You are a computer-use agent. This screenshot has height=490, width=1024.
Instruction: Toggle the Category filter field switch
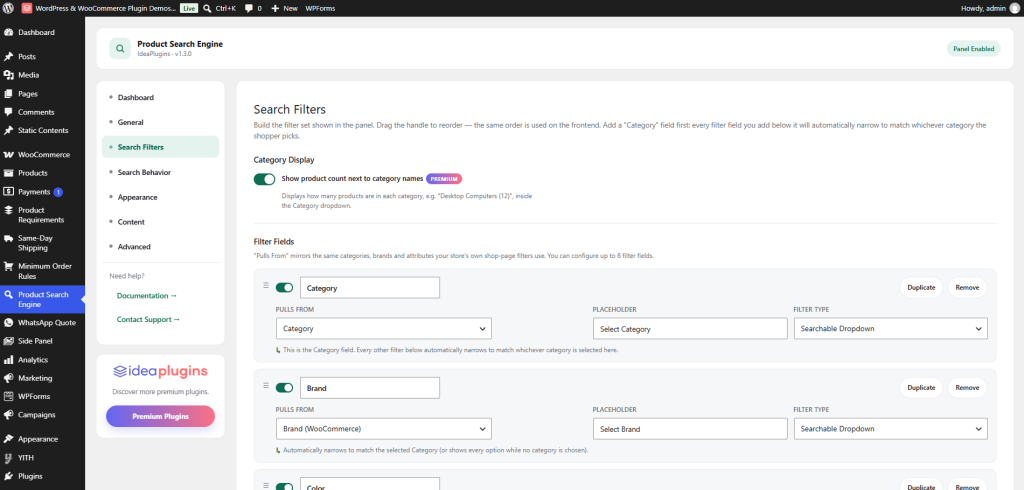285,287
